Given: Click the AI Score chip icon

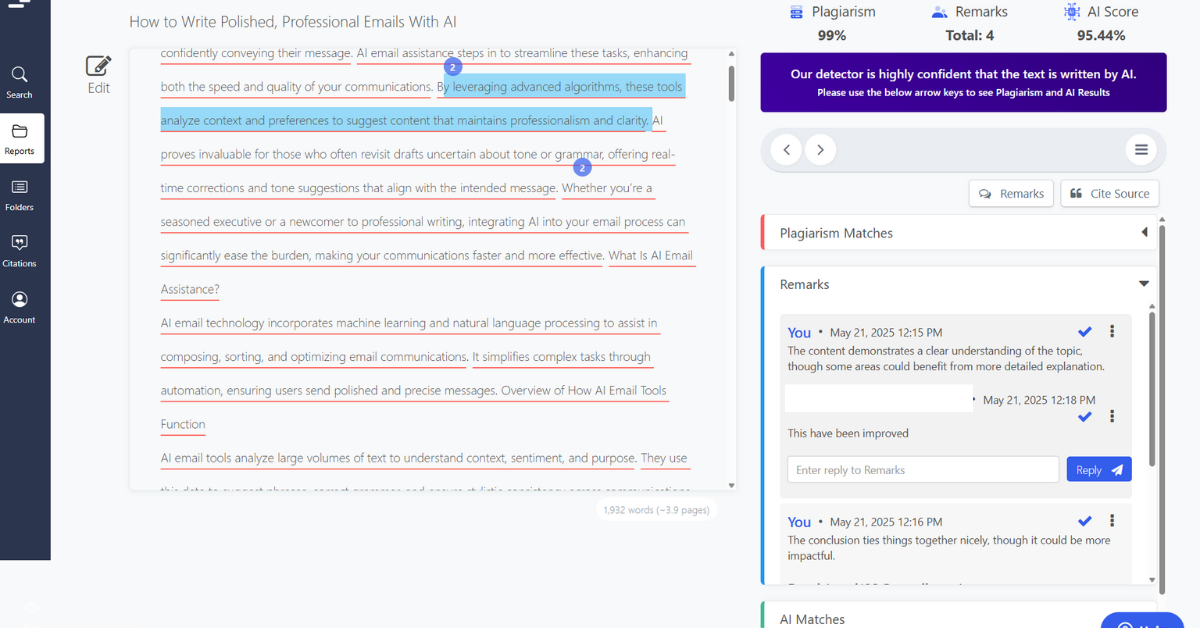Looking at the screenshot, I should click(x=1071, y=12).
